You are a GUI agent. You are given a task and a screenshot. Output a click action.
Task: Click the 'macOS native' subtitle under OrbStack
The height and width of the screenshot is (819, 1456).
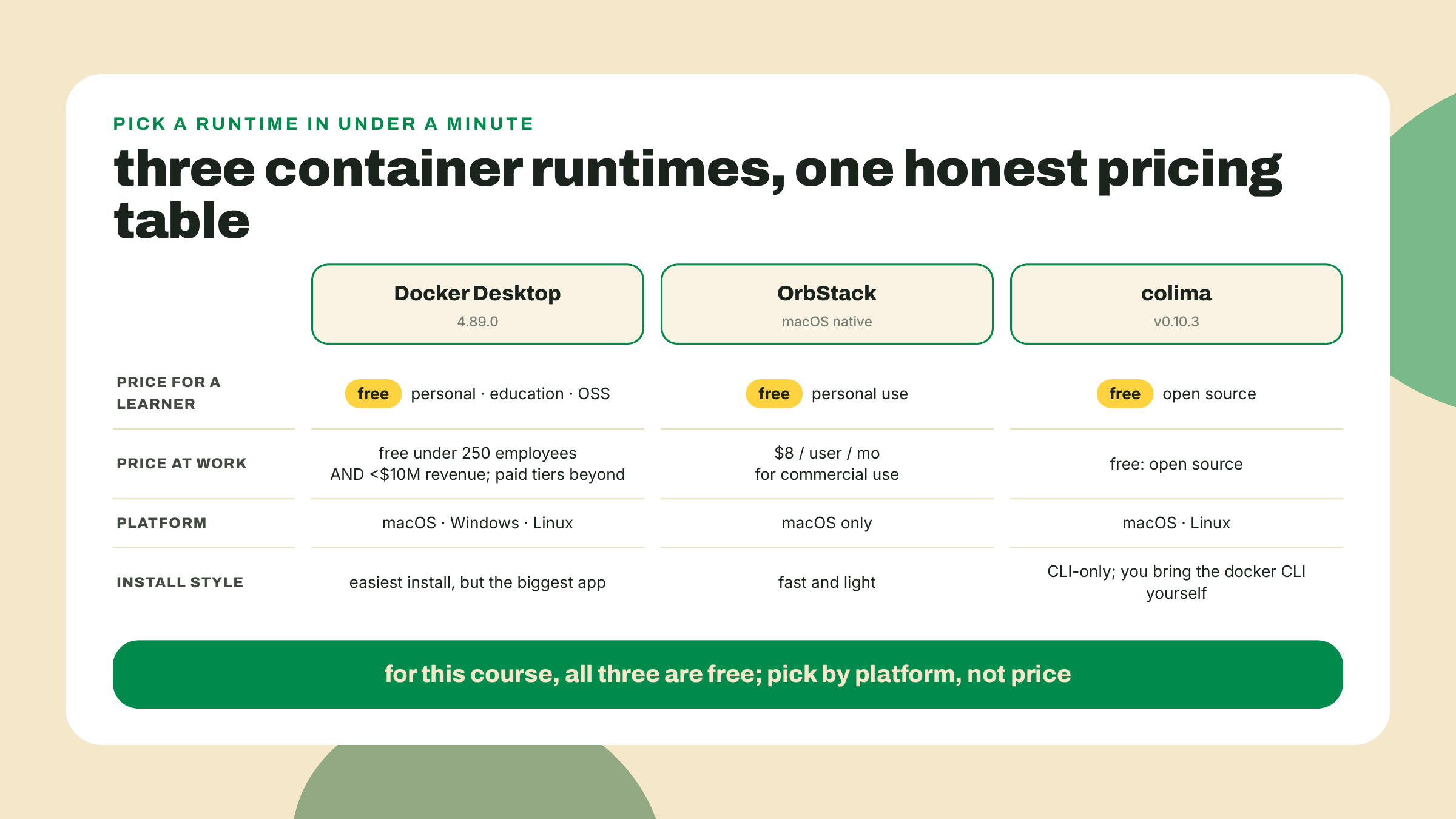click(x=827, y=322)
